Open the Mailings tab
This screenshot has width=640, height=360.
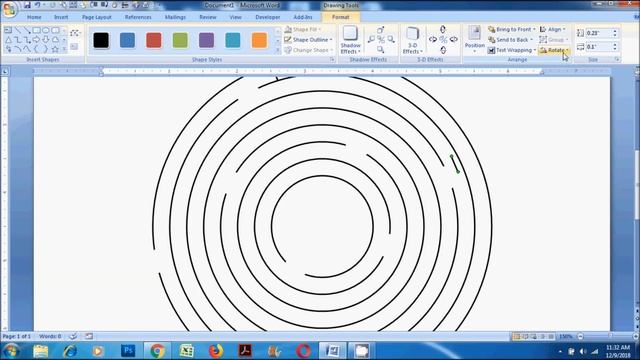176,17
